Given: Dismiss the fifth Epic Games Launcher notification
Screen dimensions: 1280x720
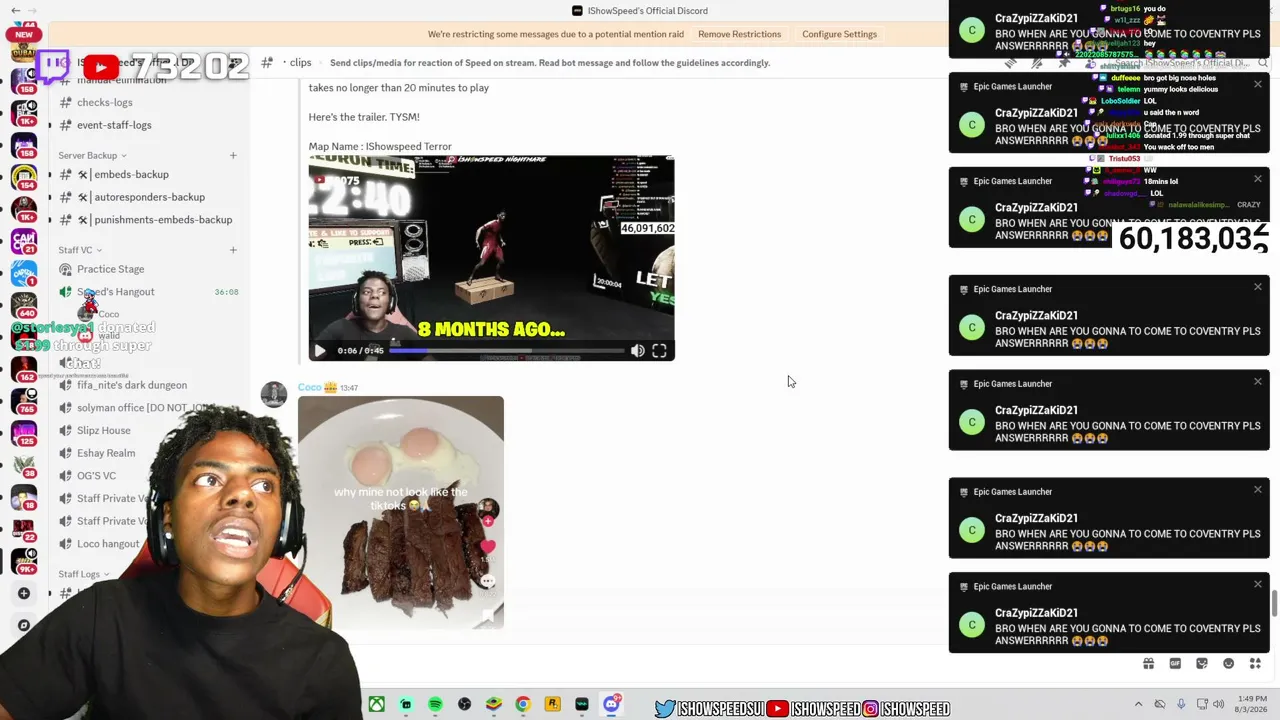Looking at the screenshot, I should 1258,382.
